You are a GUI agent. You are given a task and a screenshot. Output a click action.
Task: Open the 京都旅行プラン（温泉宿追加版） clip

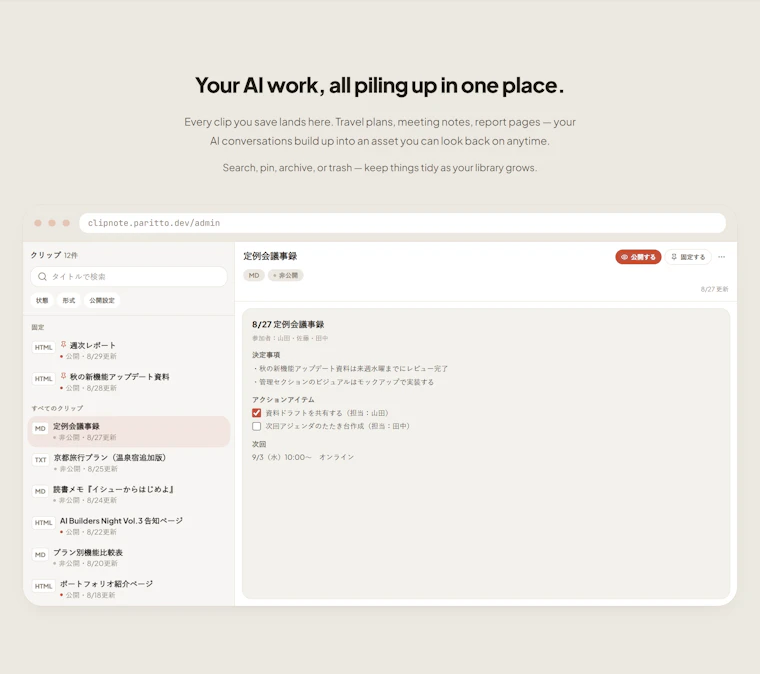129,463
